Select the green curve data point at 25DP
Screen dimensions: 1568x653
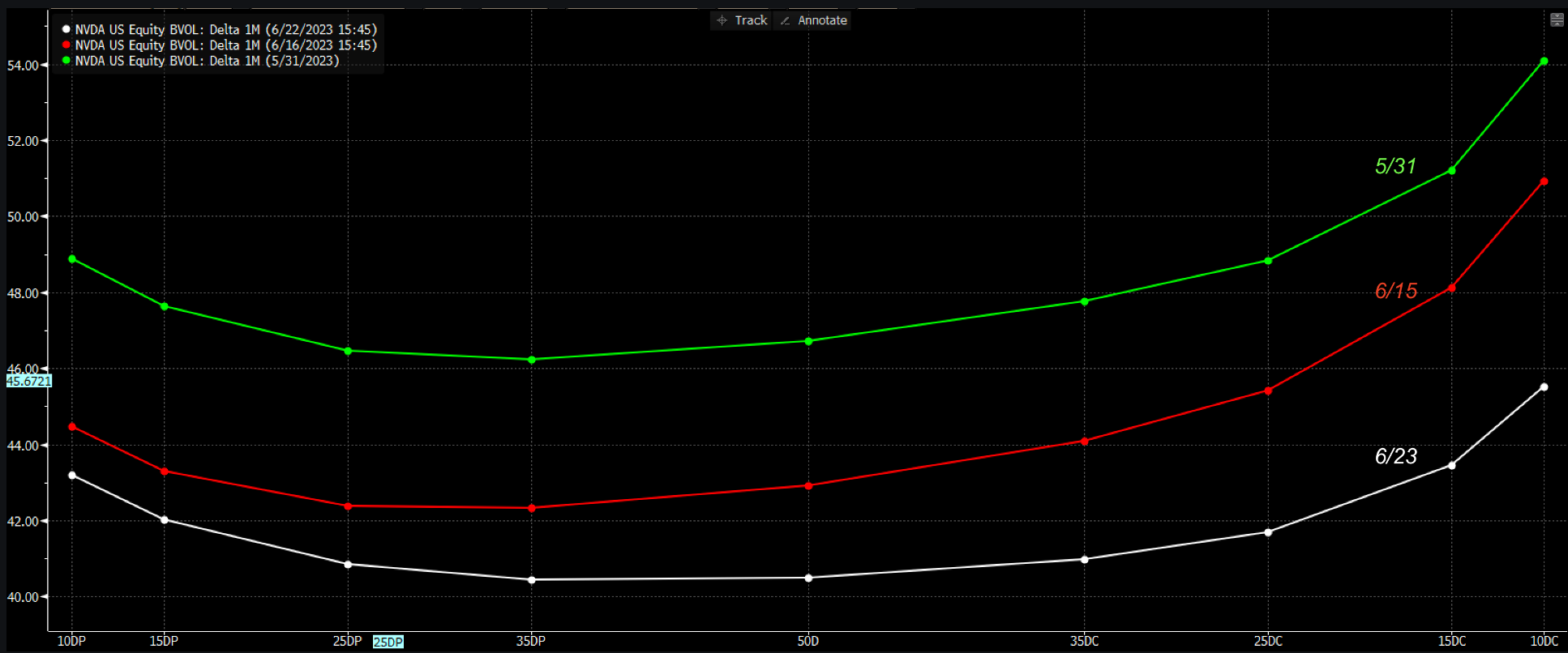coord(348,351)
